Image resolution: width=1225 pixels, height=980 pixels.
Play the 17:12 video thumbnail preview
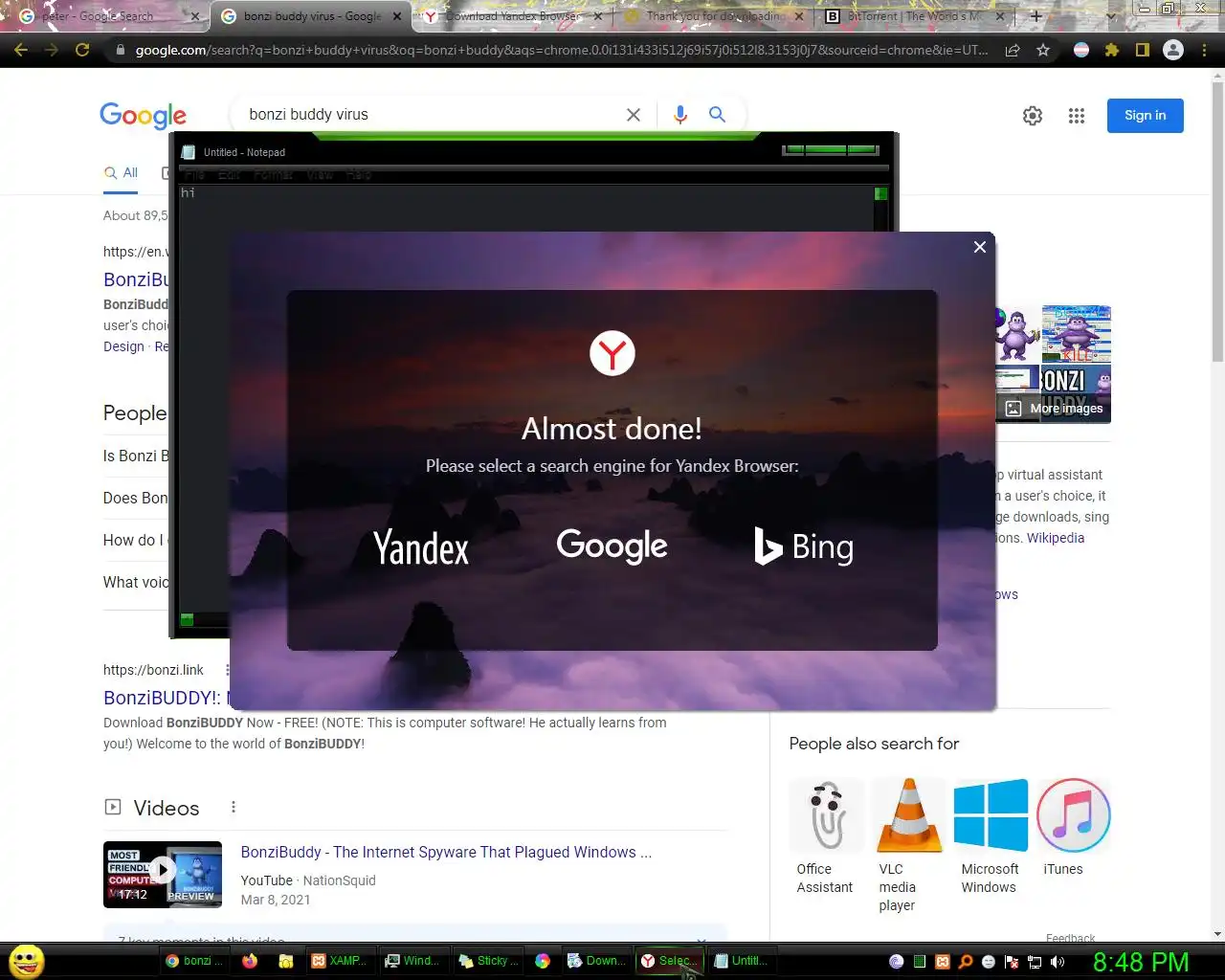pos(163,875)
